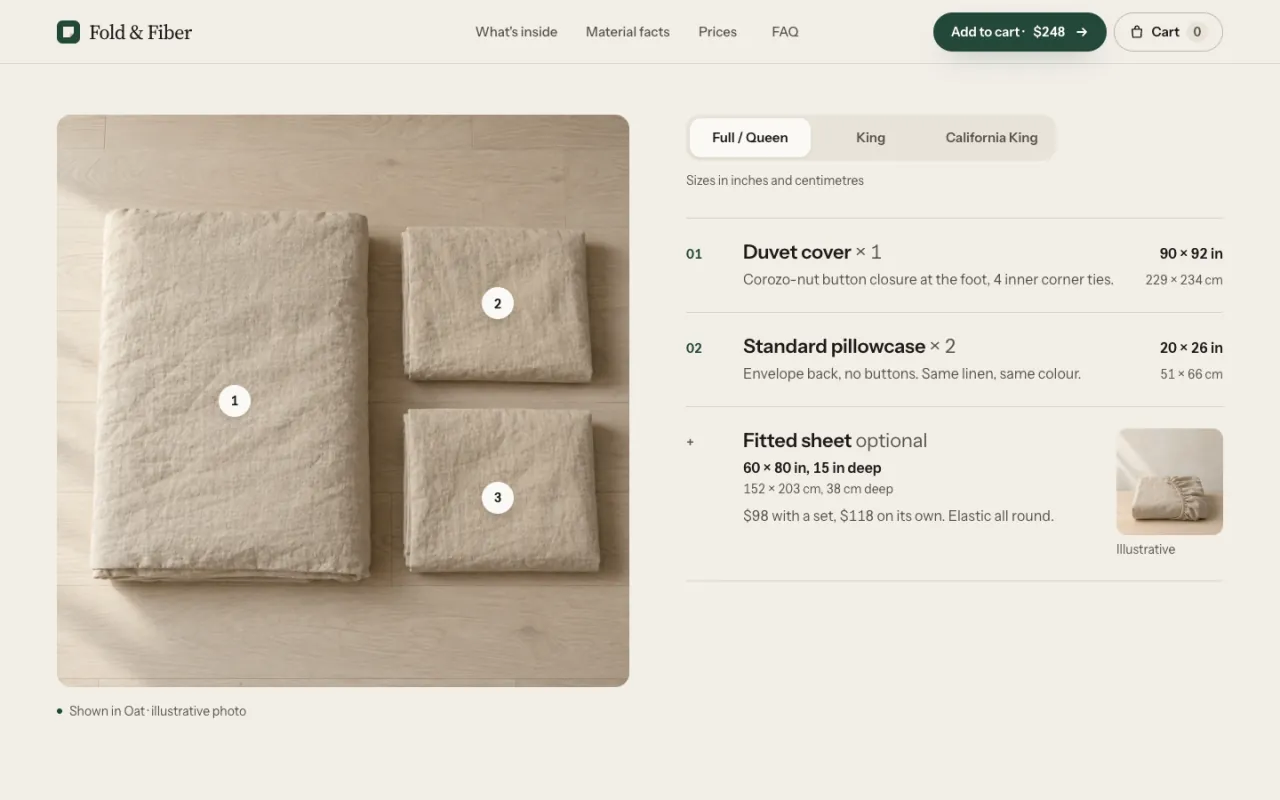1280x800 pixels.
Task: Click hotspot marker 3 on lower pillowcase
Action: point(498,497)
